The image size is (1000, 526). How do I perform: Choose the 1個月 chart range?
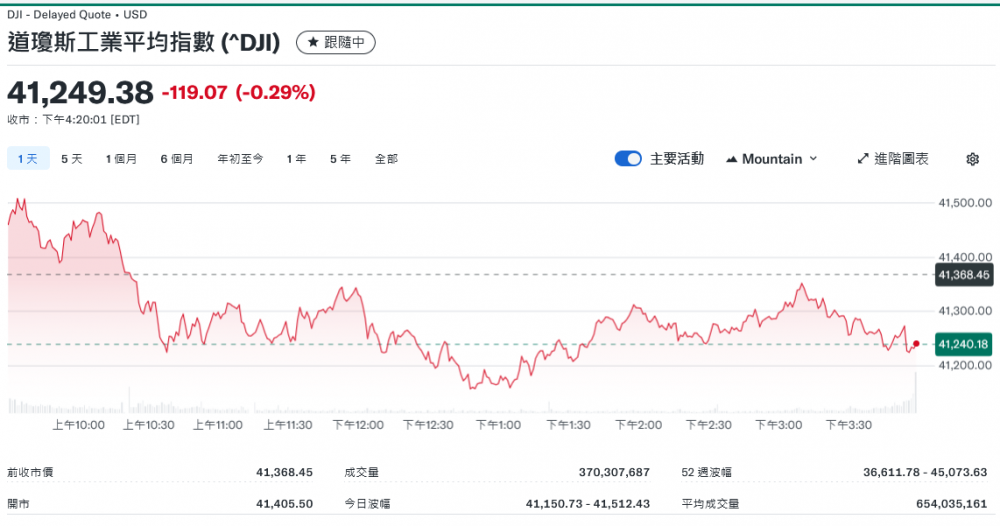click(121, 159)
